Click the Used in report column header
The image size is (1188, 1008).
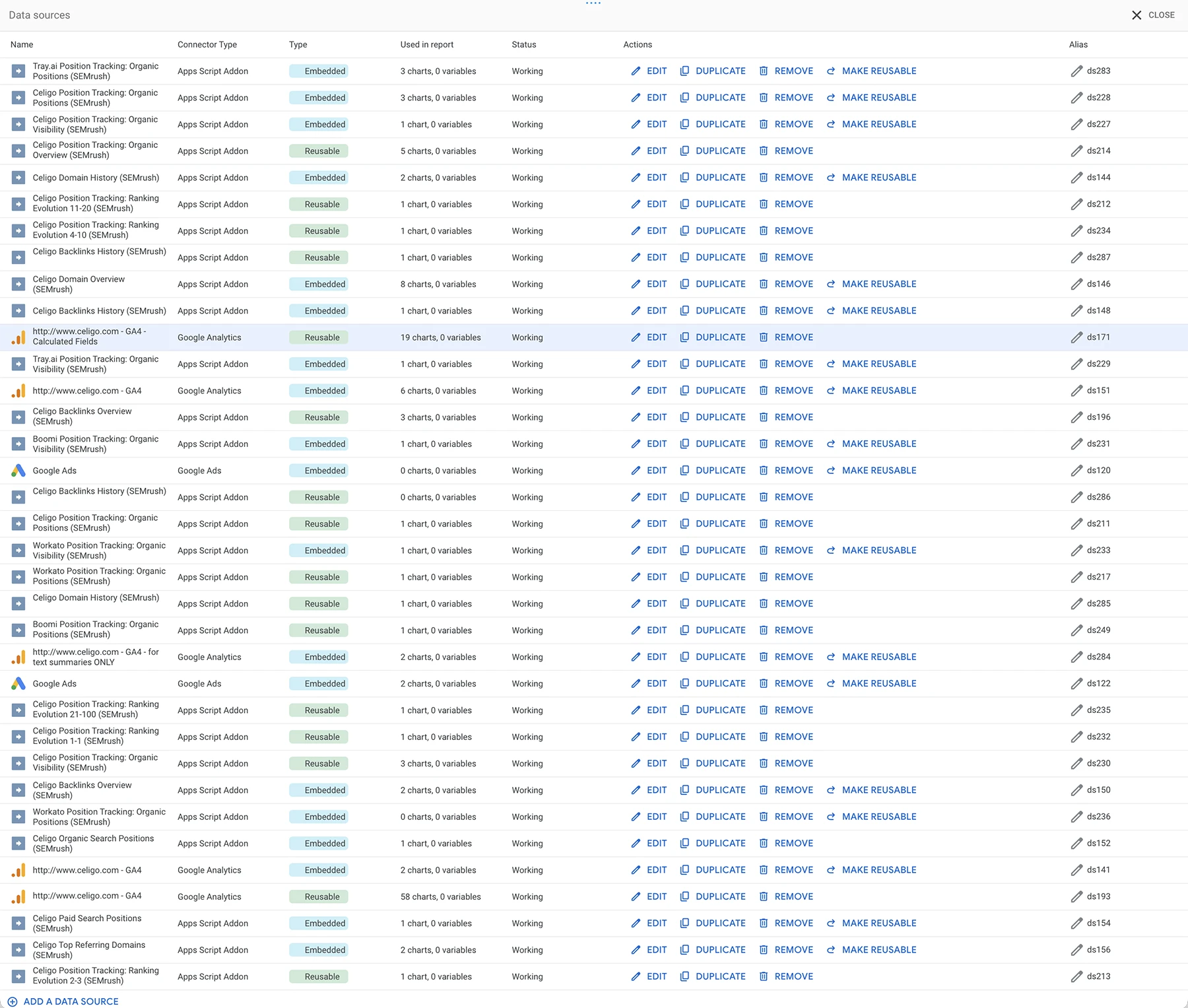pos(427,45)
